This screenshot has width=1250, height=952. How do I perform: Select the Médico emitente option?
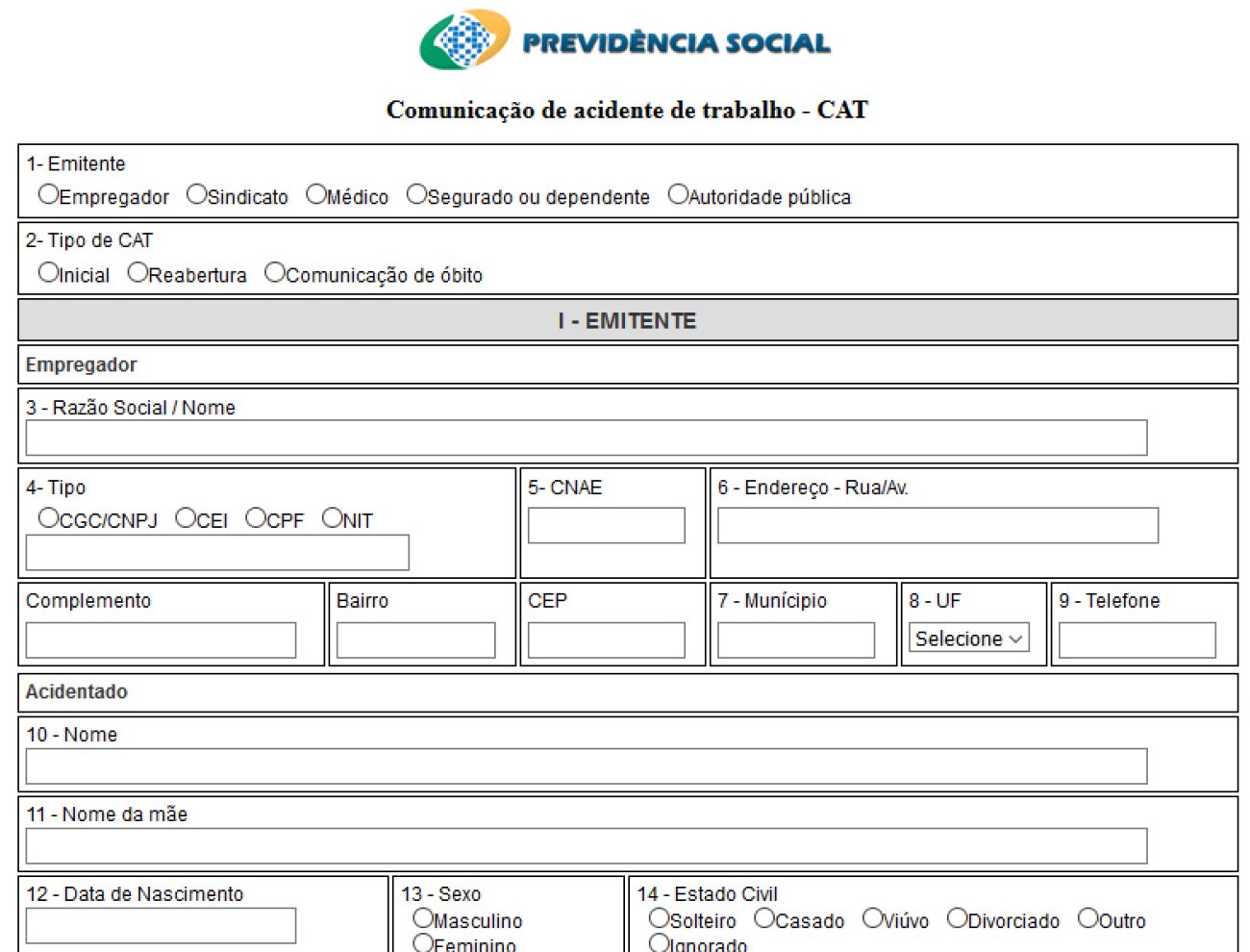point(316,194)
